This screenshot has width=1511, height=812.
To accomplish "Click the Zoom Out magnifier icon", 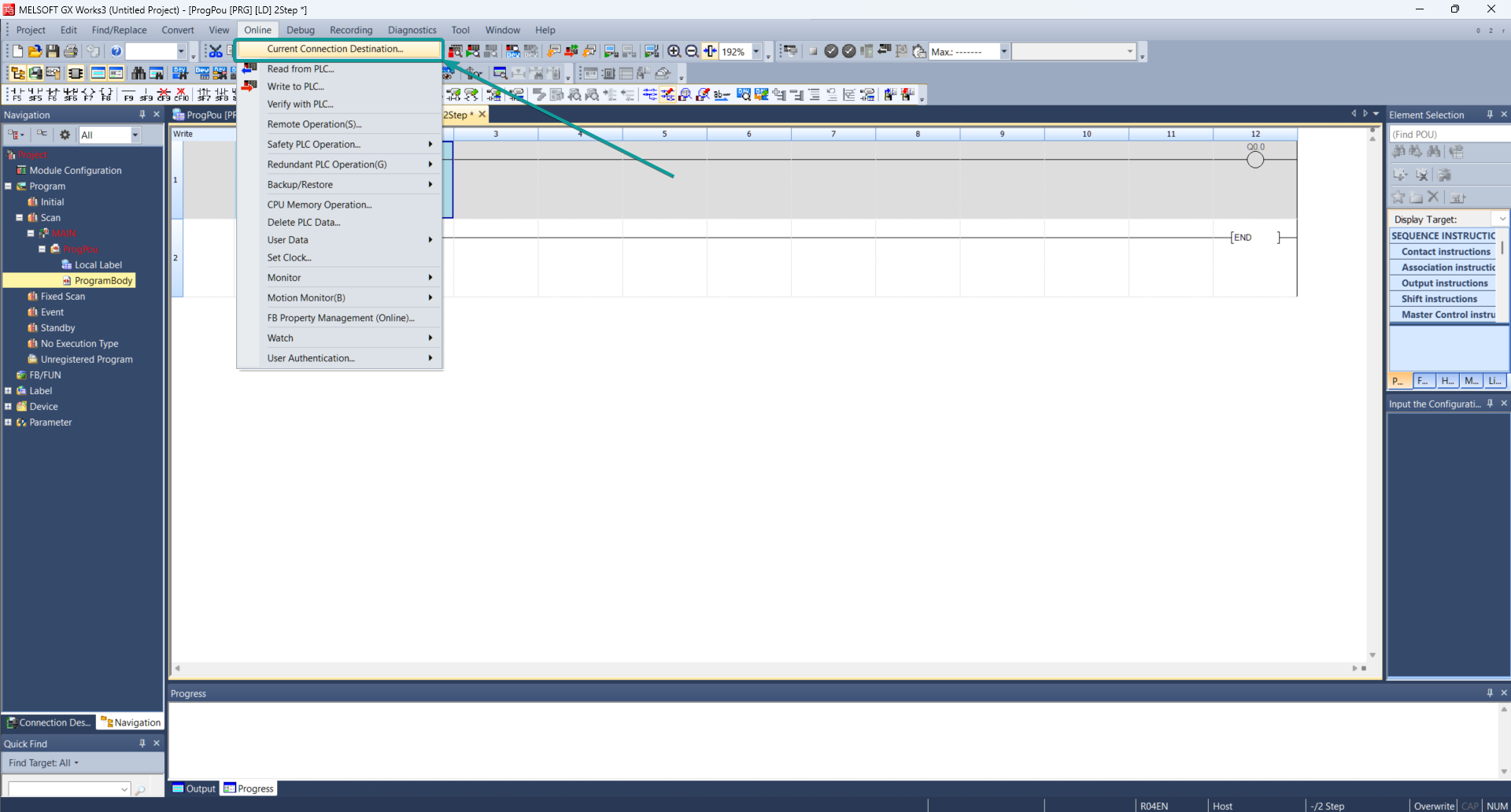I will pyautogui.click(x=692, y=51).
